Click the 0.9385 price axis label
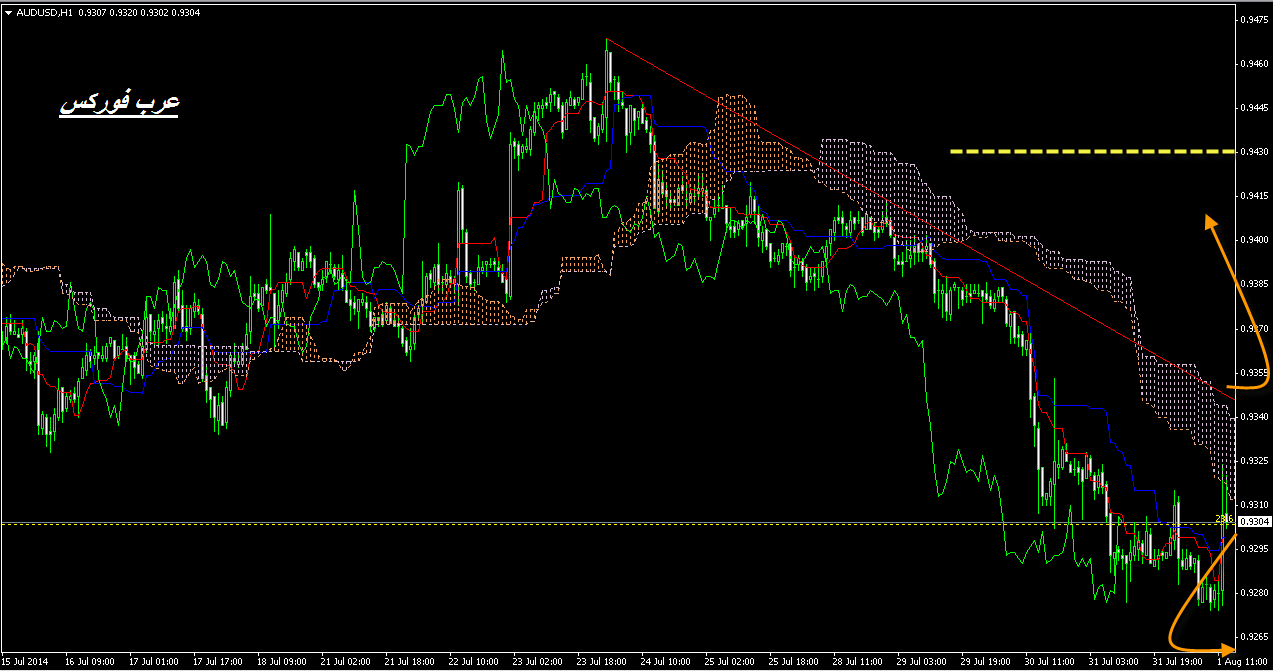The image size is (1273, 671). click(1255, 284)
